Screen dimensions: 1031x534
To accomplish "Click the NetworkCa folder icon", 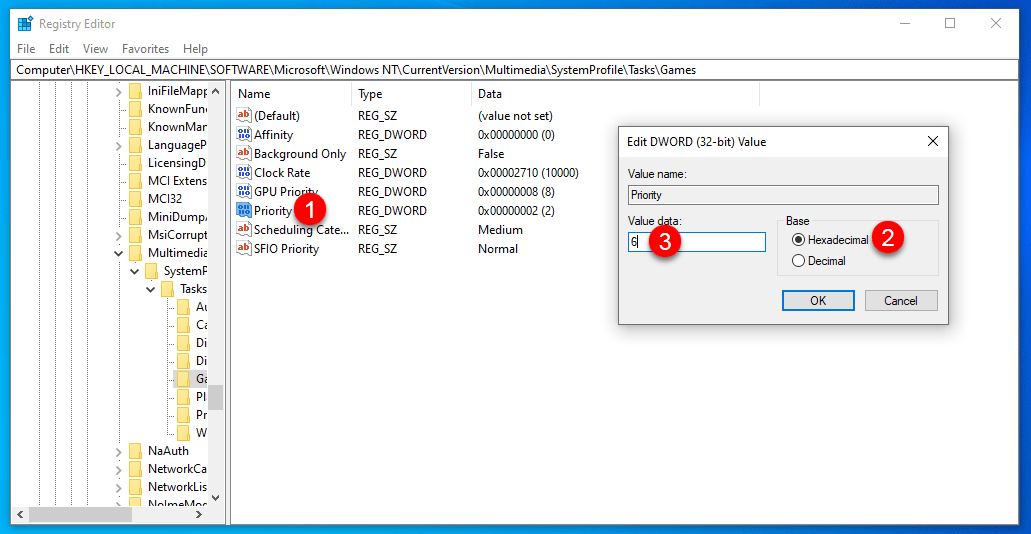I will (x=136, y=469).
